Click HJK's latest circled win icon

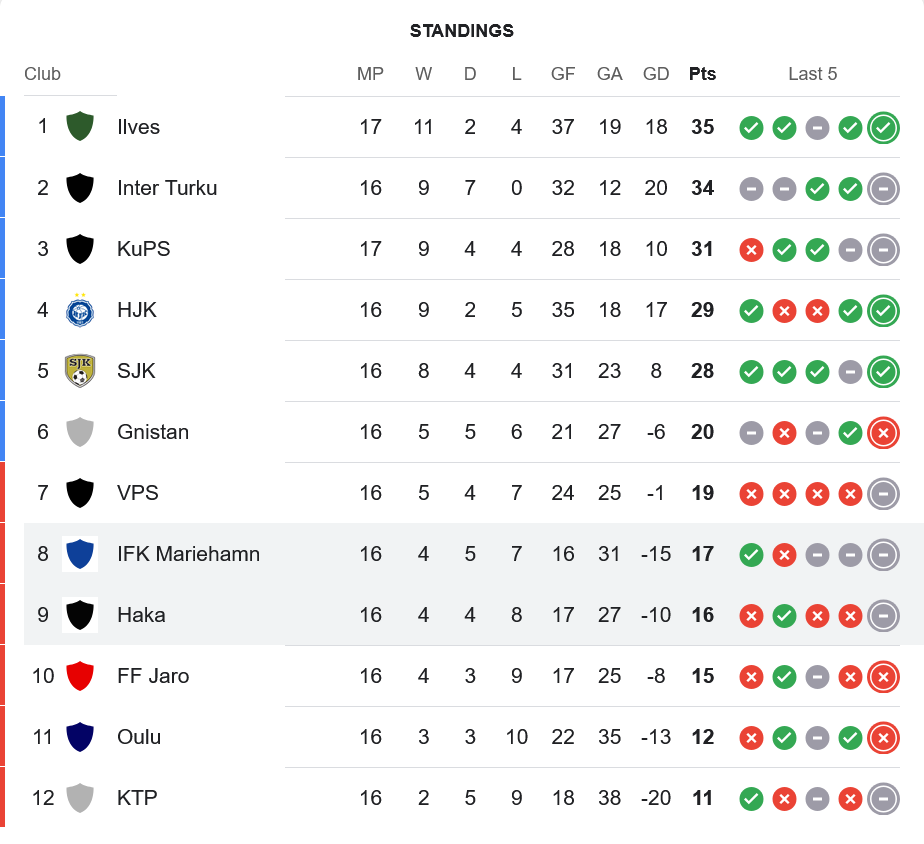tap(882, 310)
